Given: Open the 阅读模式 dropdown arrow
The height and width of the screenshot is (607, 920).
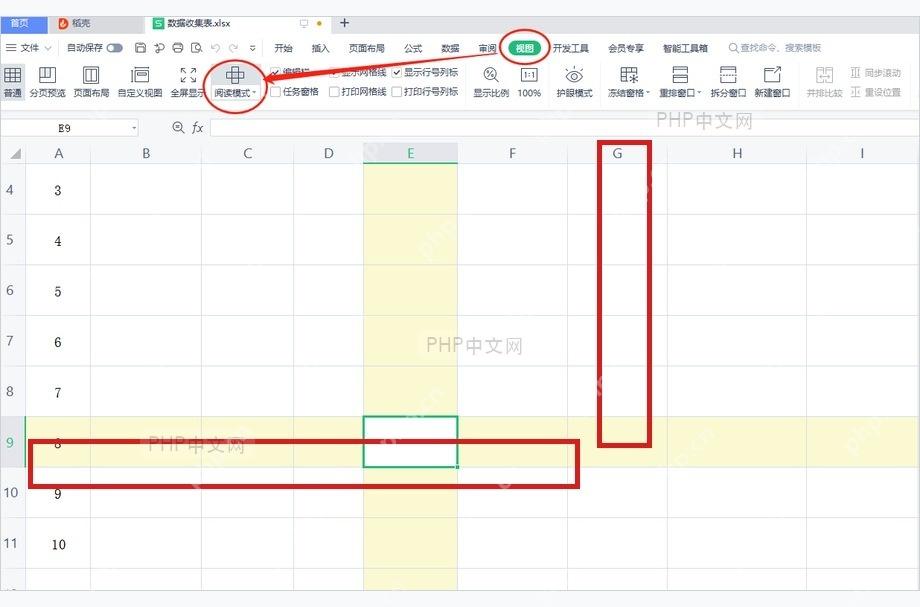Looking at the screenshot, I should click(x=254, y=93).
